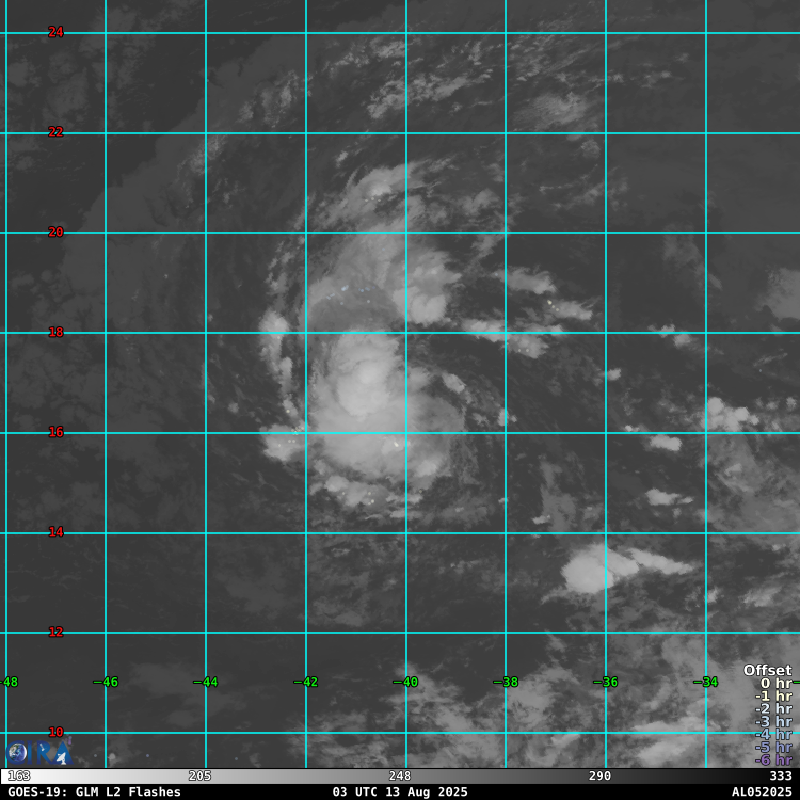Click the CIRA logo in the corner
Viewport: 800px width, 800px height.
pyautogui.click(x=38, y=752)
